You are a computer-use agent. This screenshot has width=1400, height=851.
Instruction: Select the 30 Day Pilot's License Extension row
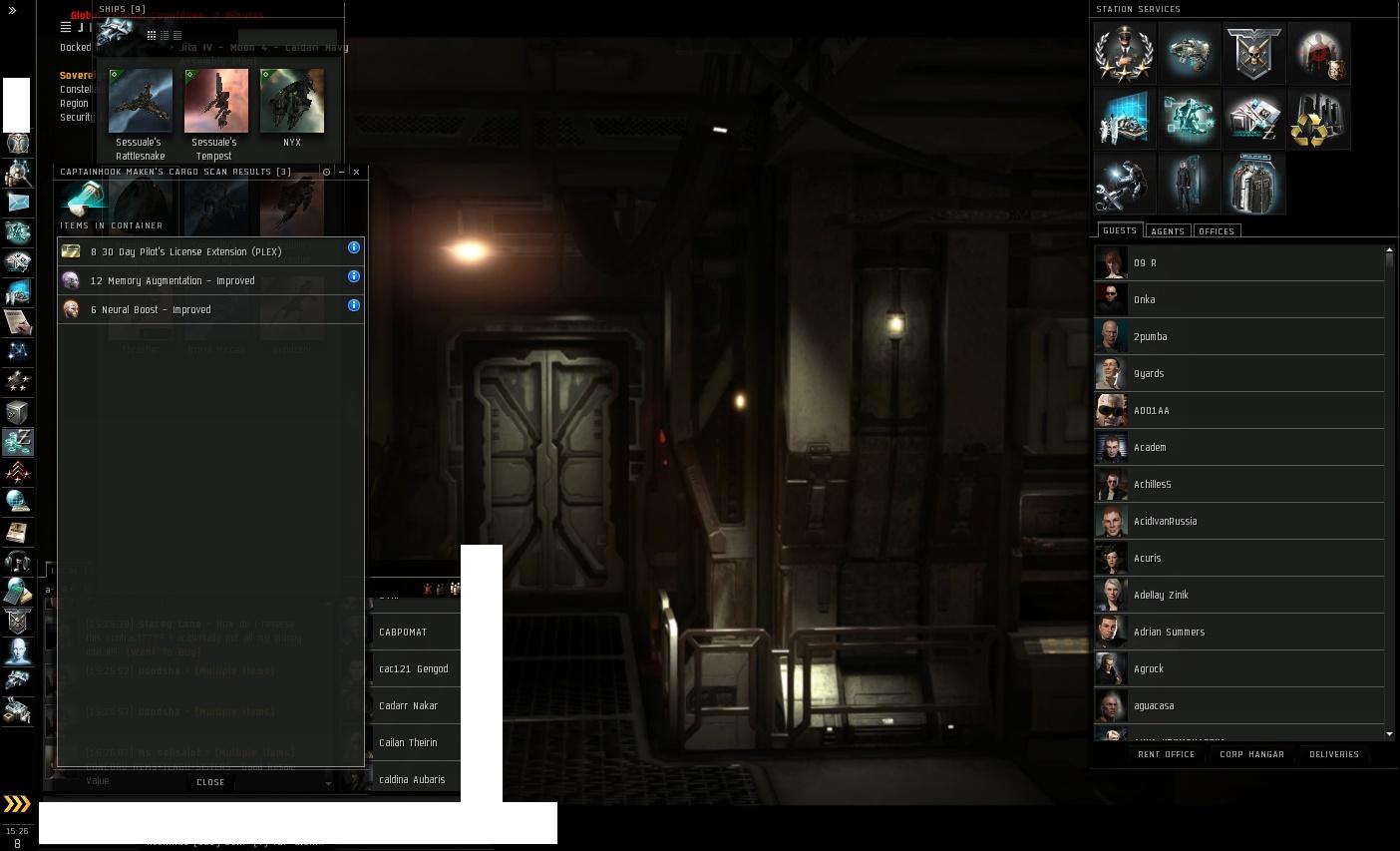click(x=210, y=251)
